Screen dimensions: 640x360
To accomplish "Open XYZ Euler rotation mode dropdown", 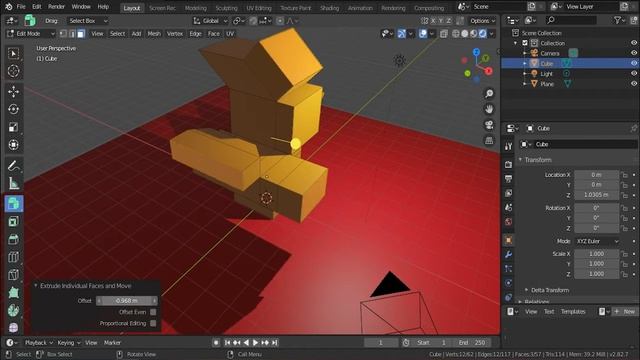I will [x=598, y=241].
